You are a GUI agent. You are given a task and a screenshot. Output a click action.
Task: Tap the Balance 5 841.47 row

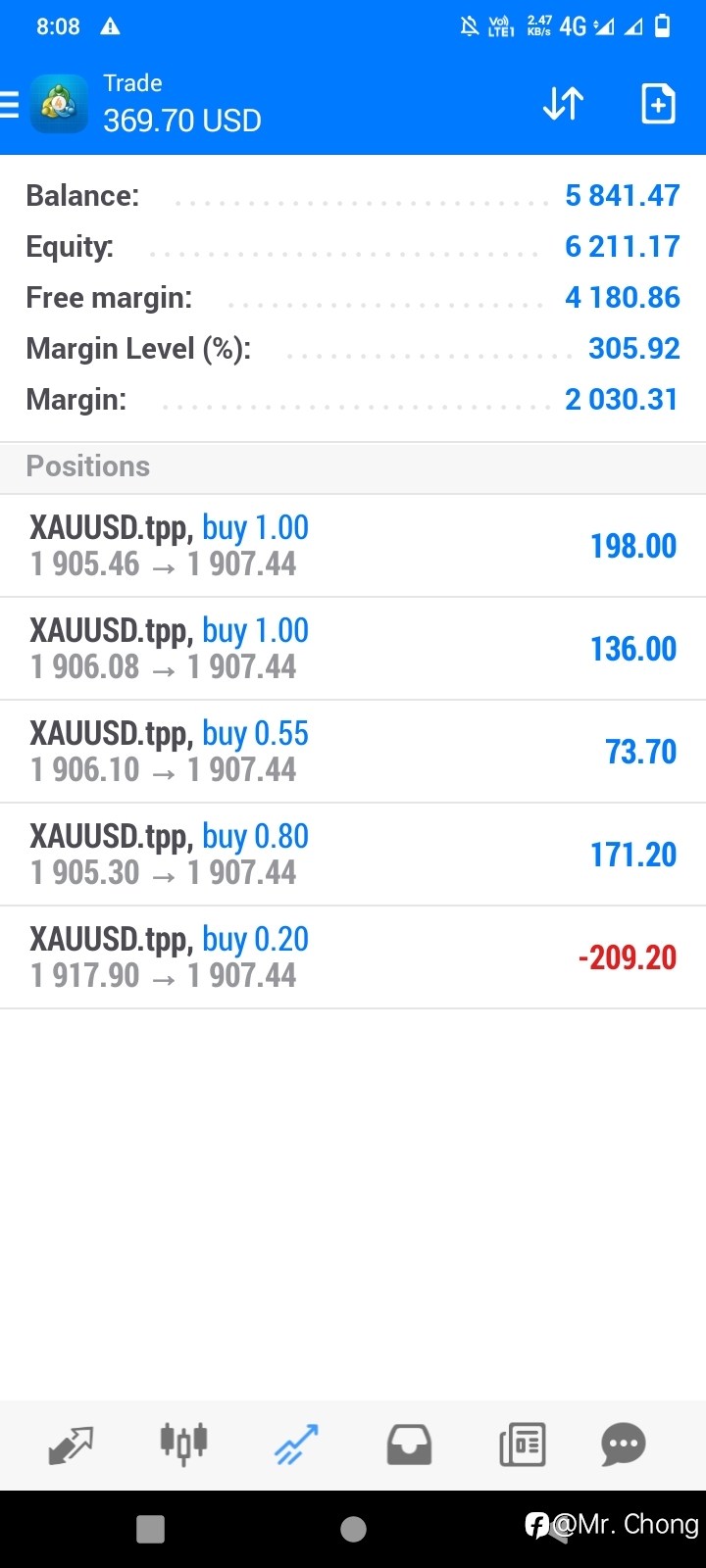[x=353, y=196]
